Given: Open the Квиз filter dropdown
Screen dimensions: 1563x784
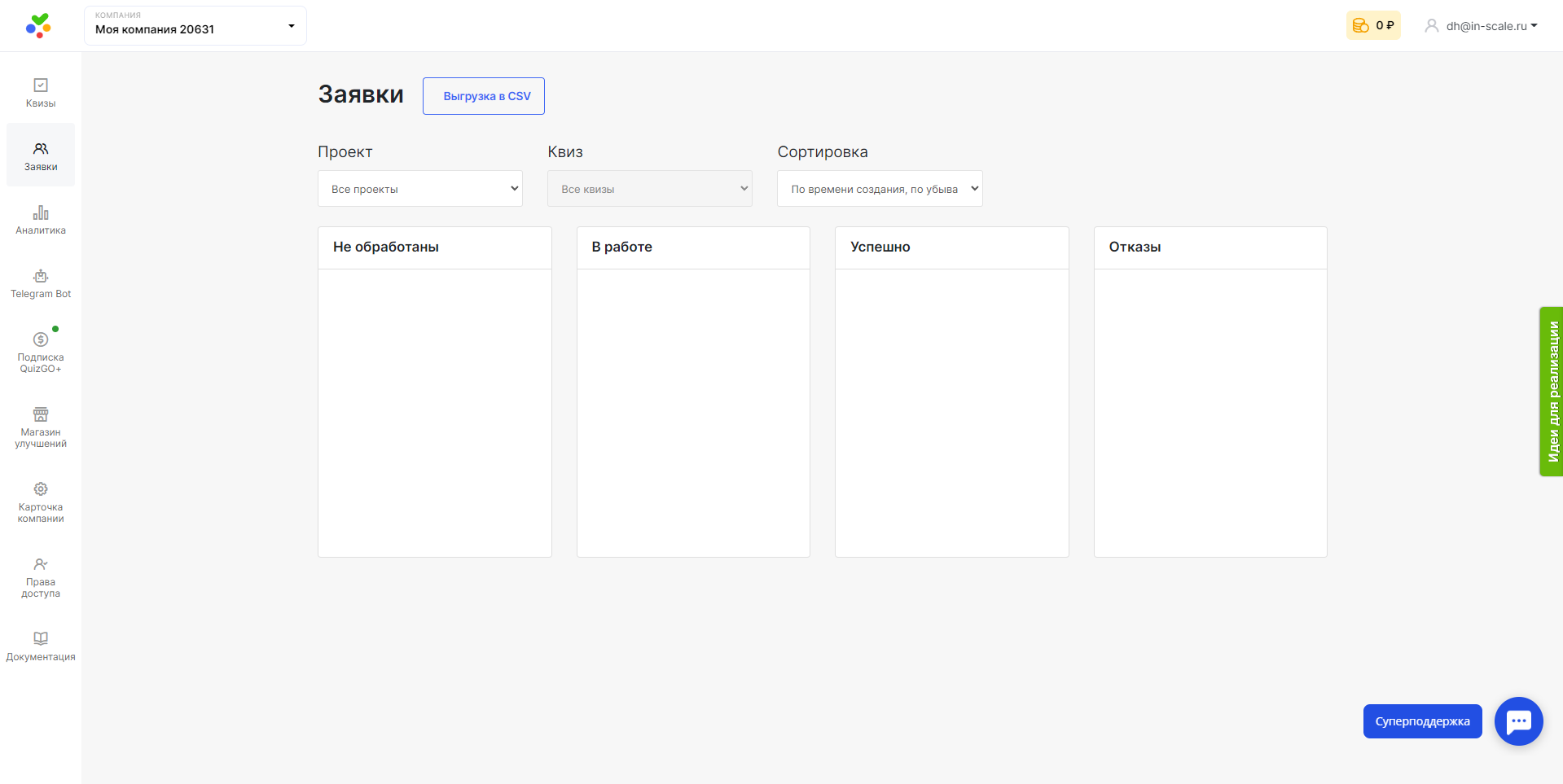Looking at the screenshot, I should pyautogui.click(x=650, y=189).
